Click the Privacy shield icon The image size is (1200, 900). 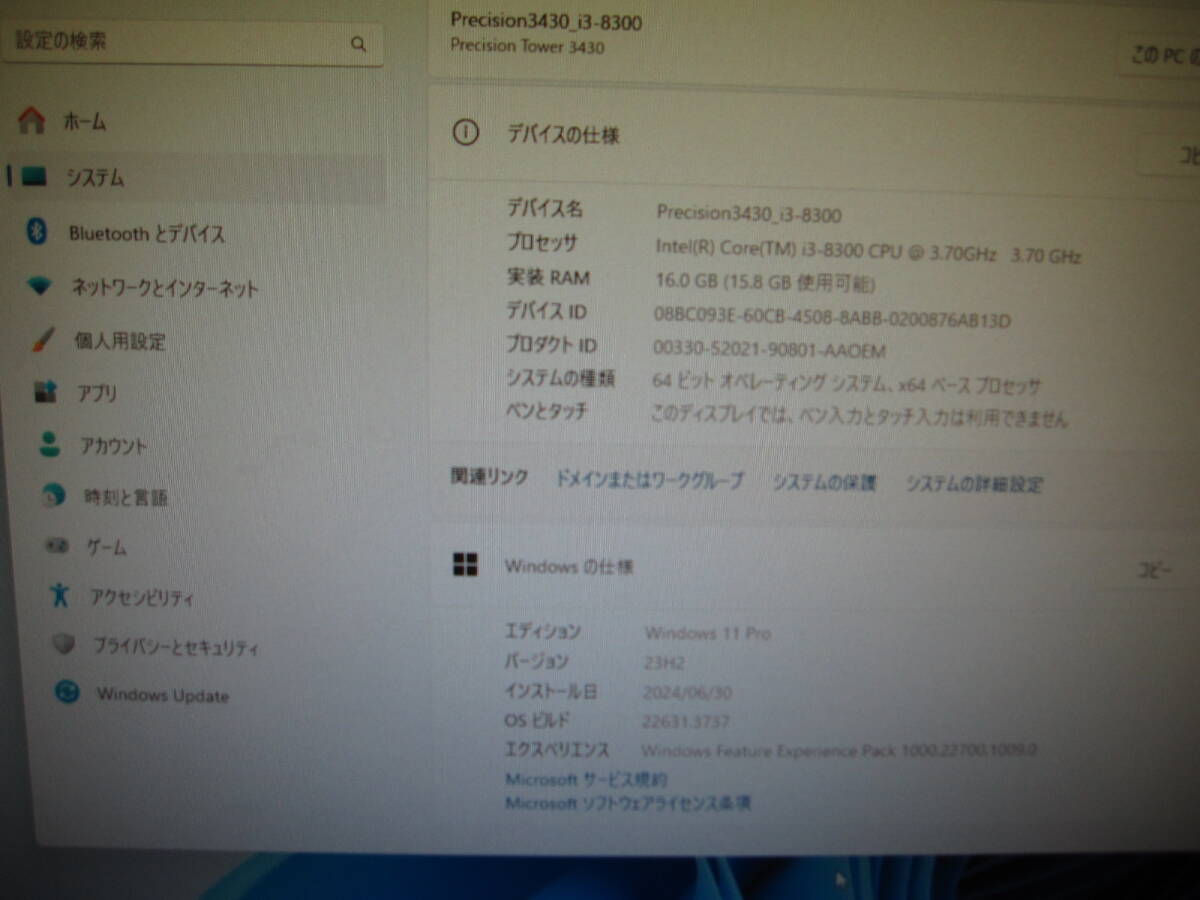click(64, 645)
